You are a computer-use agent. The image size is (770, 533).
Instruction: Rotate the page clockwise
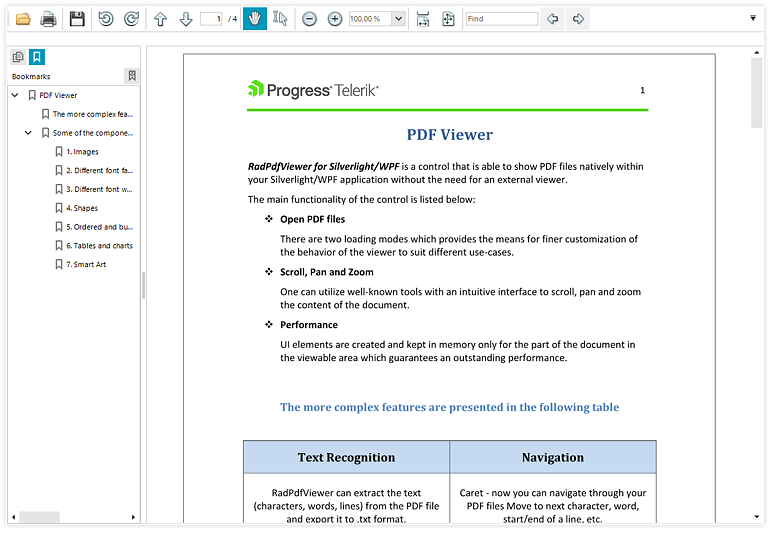[131, 19]
